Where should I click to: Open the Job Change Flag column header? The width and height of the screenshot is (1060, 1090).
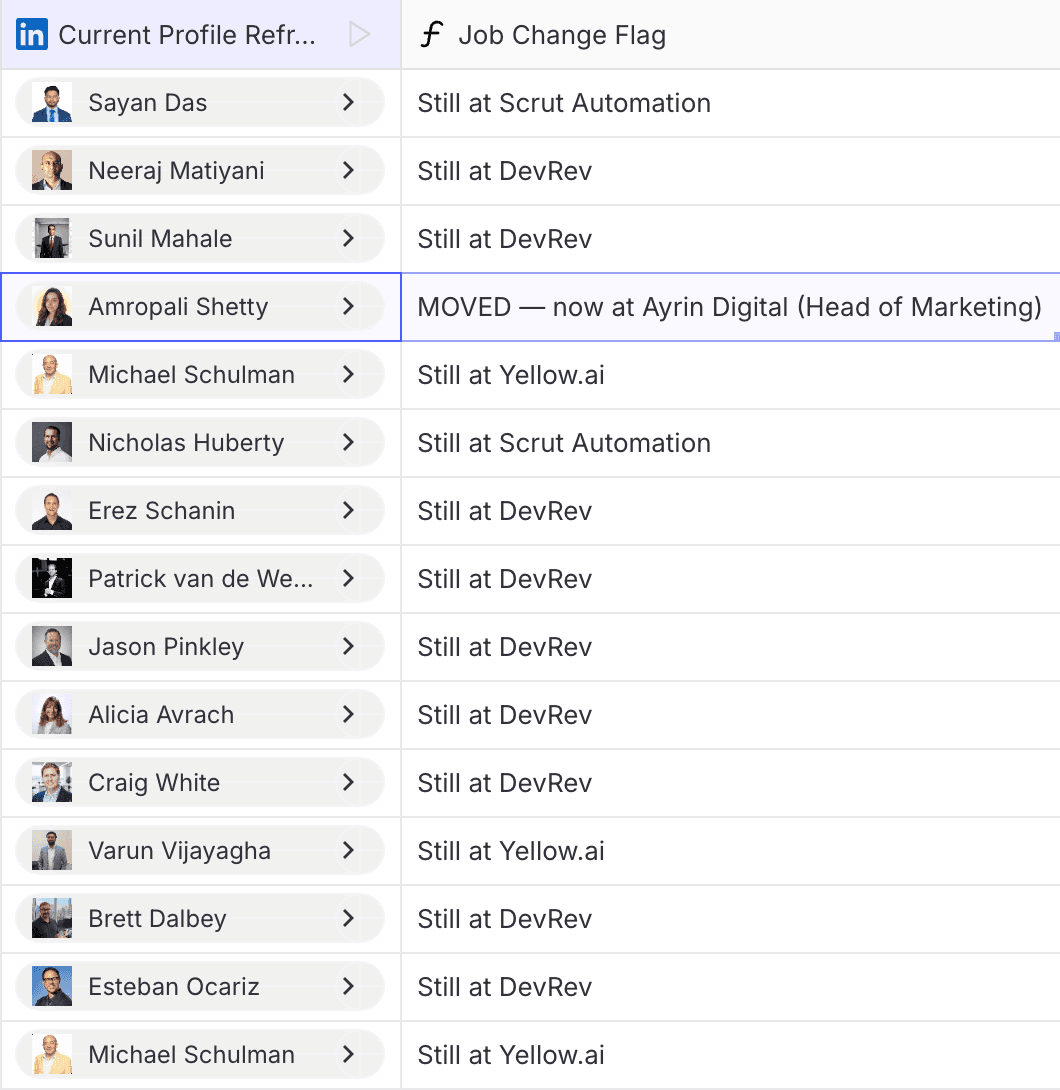pos(731,34)
